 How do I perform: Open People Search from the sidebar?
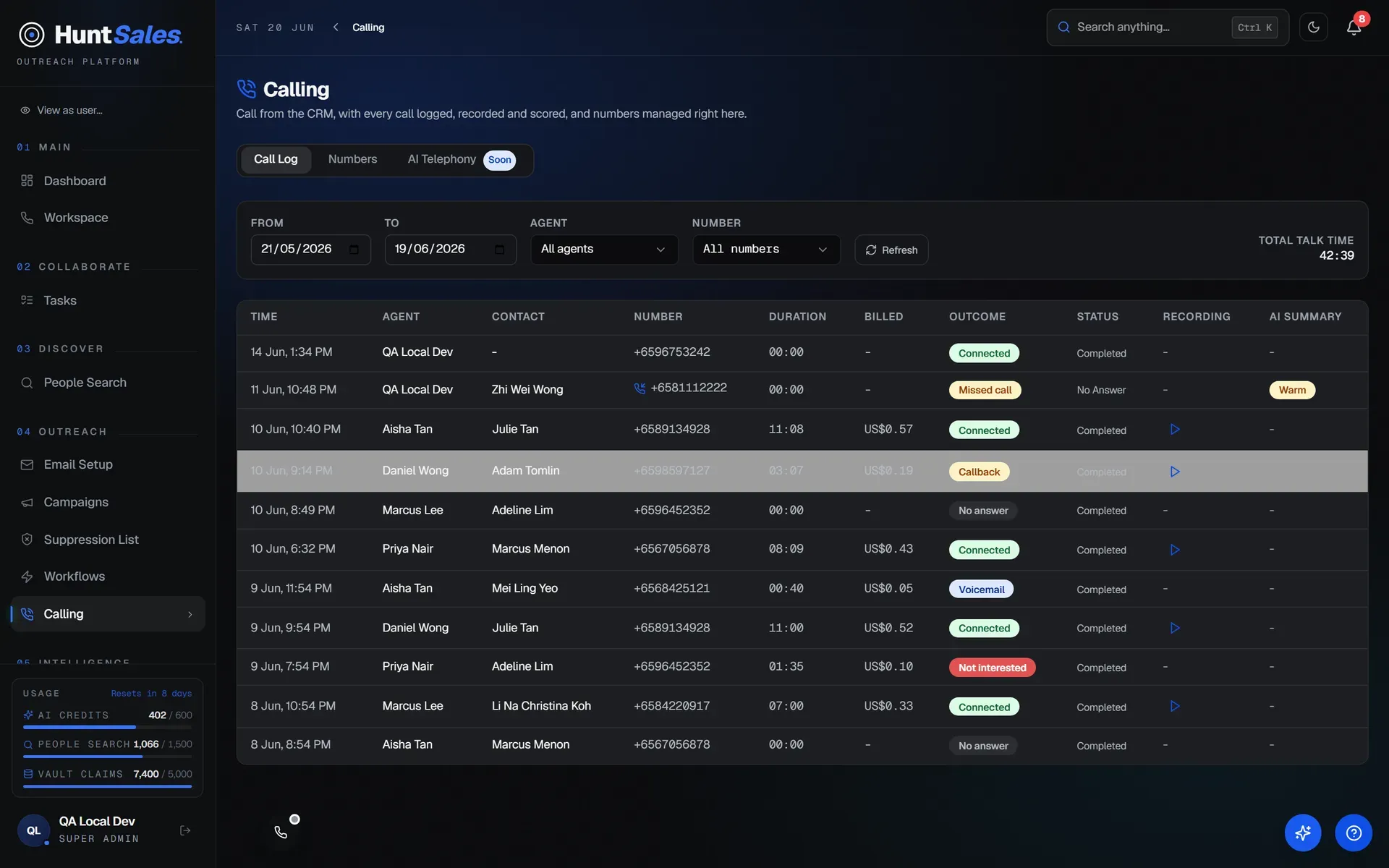click(108, 383)
